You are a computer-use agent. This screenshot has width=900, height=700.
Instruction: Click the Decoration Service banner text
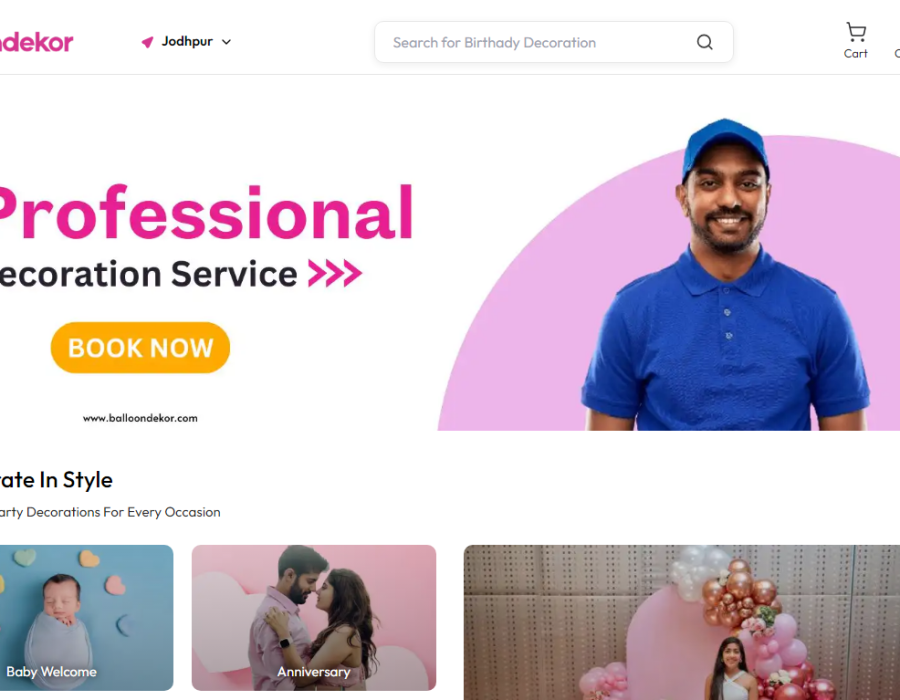[x=148, y=274]
